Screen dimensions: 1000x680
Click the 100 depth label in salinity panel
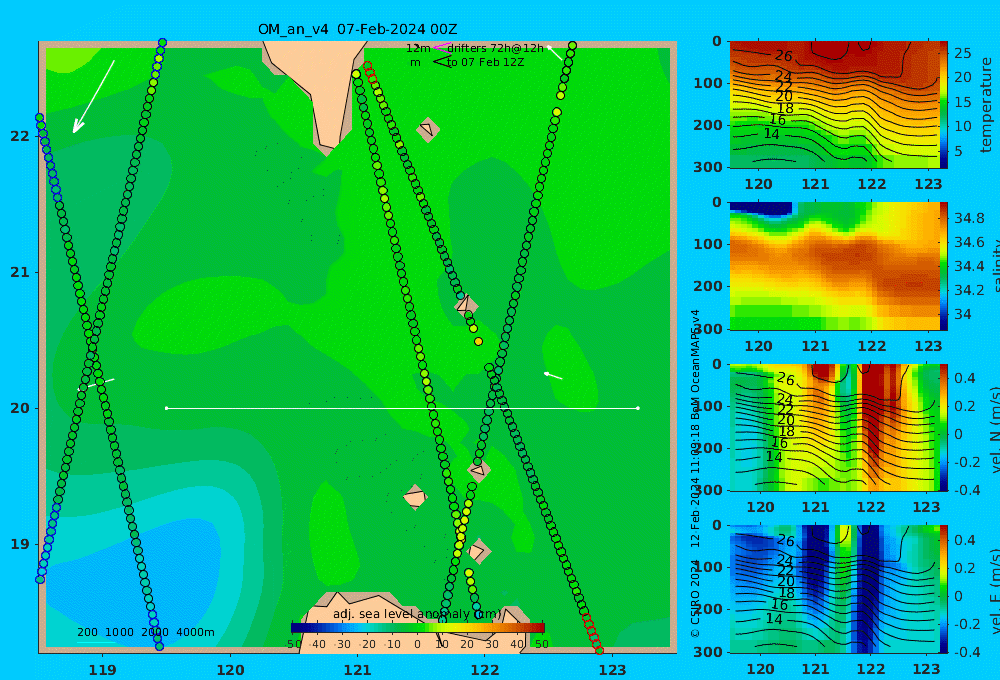pos(708,244)
